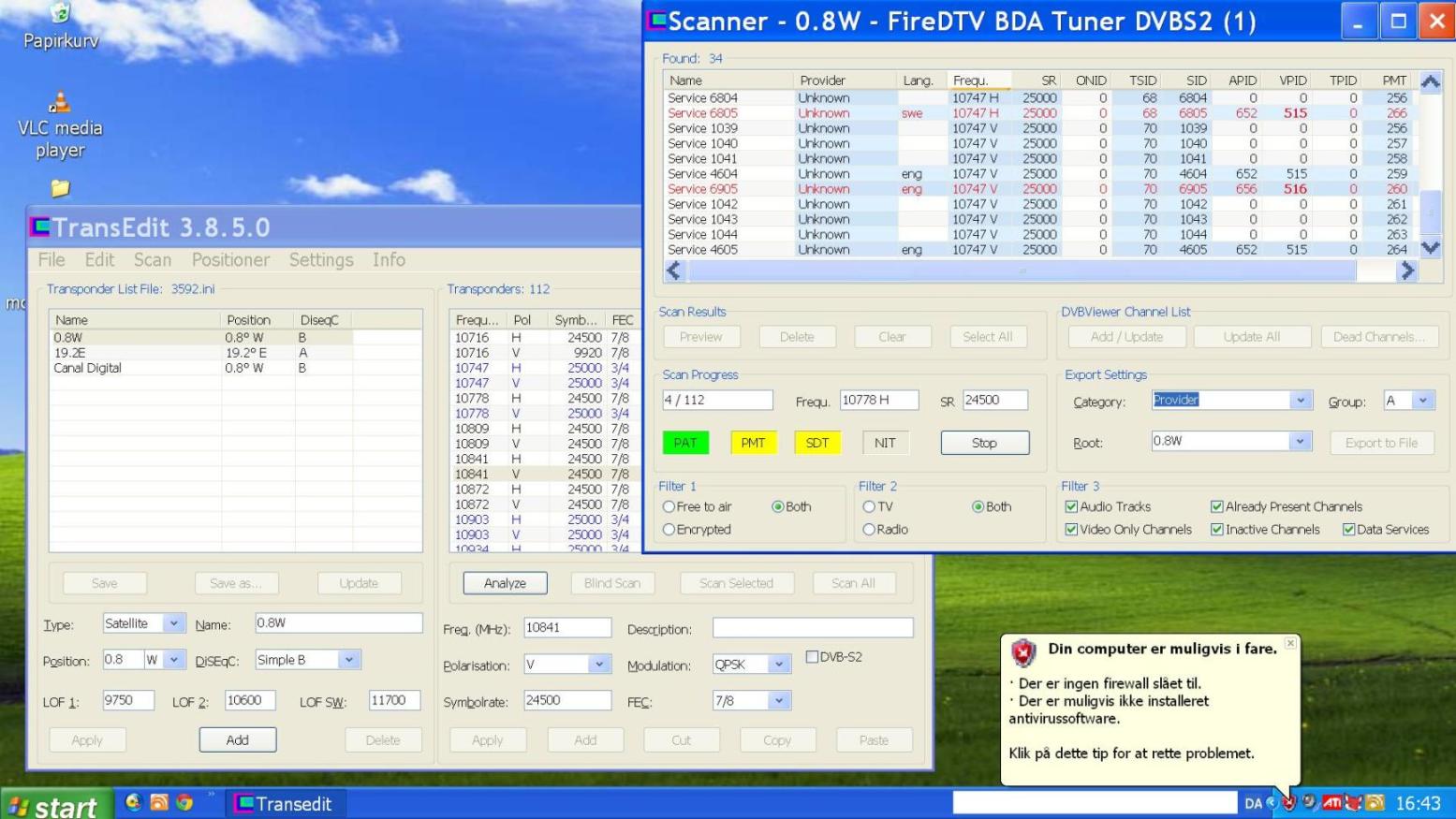Open the Root dropdown showing 0.8W
Viewport: 1456px width, 819px height.
(x=1300, y=441)
